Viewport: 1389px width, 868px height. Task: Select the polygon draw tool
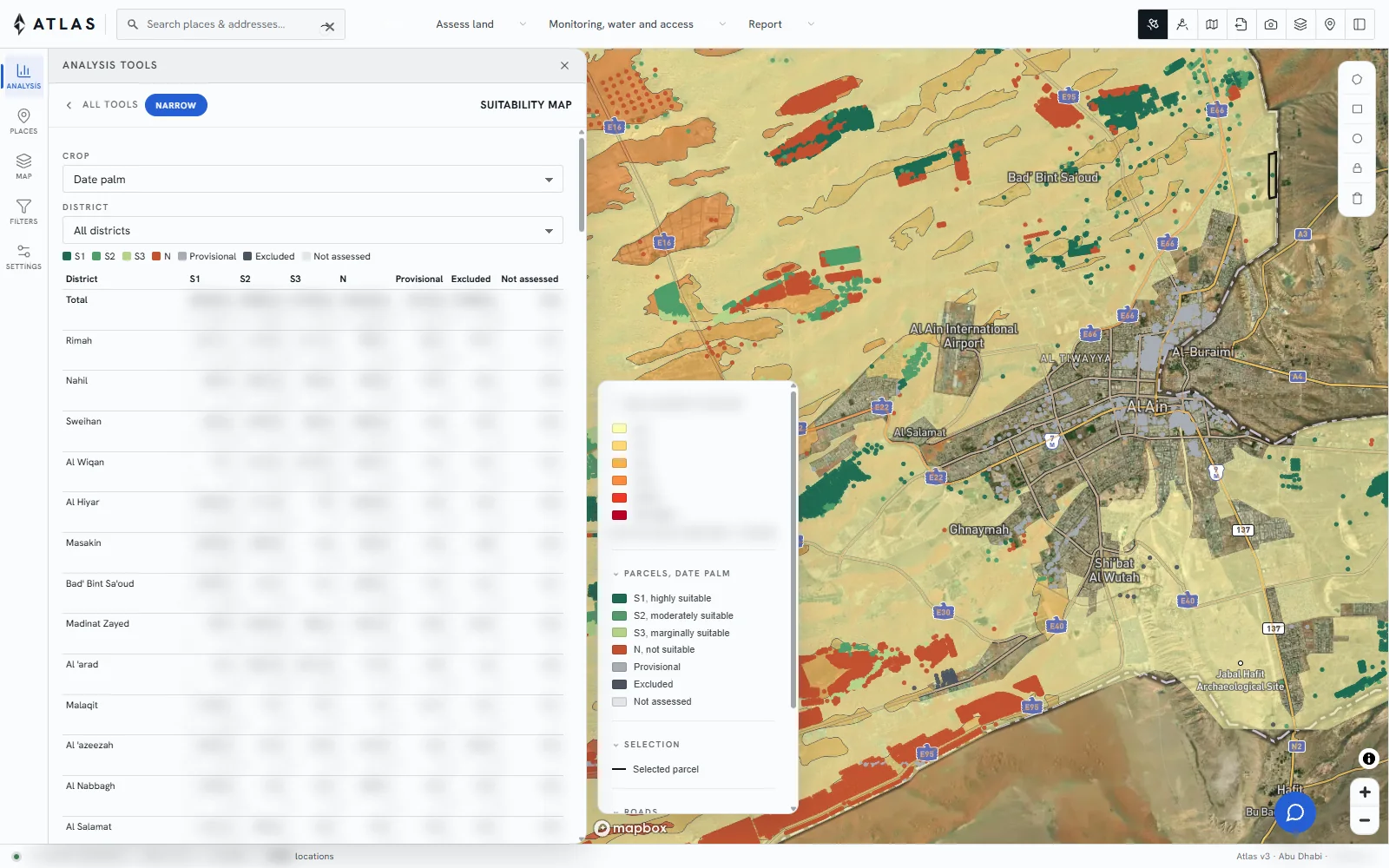[x=1357, y=80]
